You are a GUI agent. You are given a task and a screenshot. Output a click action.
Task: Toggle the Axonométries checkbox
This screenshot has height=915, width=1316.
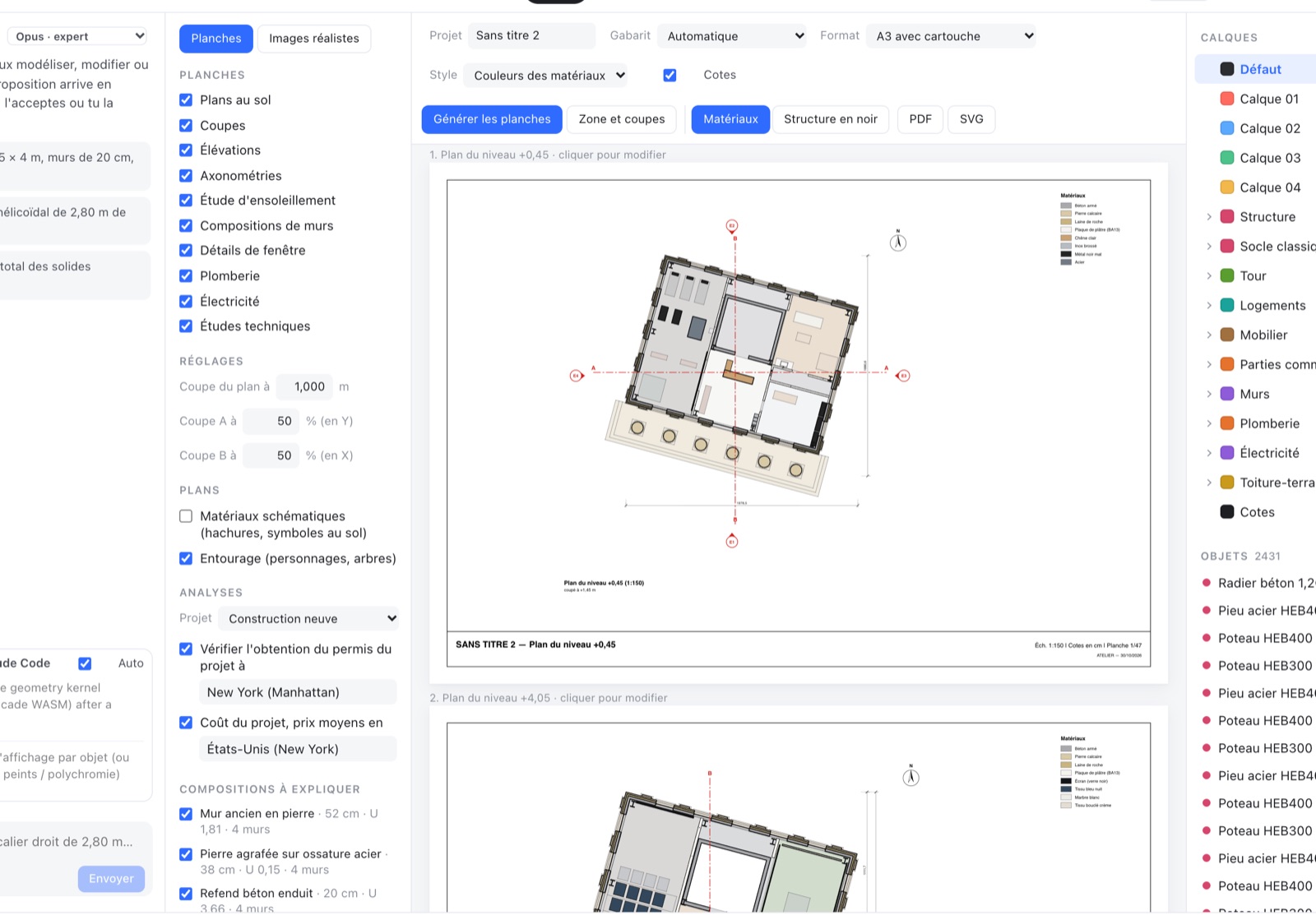186,175
